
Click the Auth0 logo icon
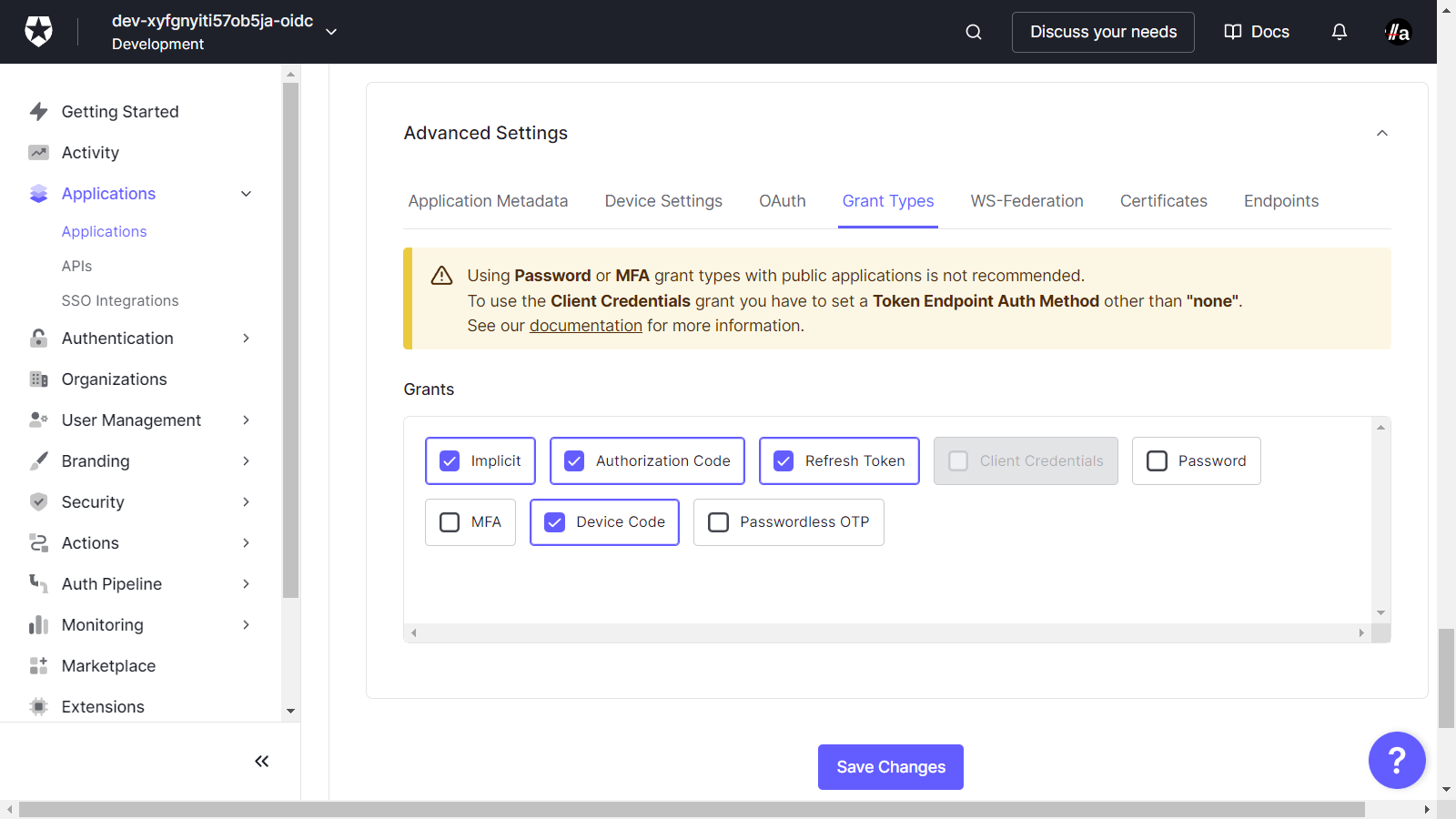pyautogui.click(x=38, y=32)
